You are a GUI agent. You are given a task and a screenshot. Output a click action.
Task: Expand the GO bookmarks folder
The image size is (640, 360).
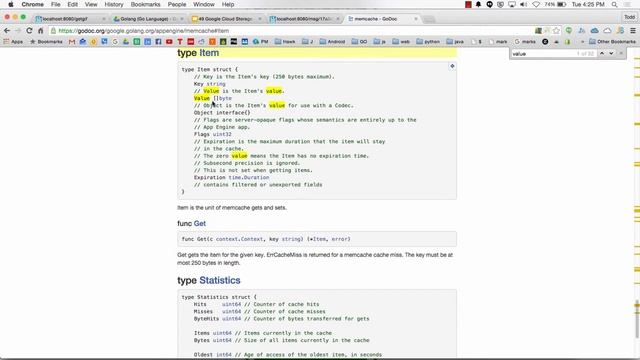point(359,42)
